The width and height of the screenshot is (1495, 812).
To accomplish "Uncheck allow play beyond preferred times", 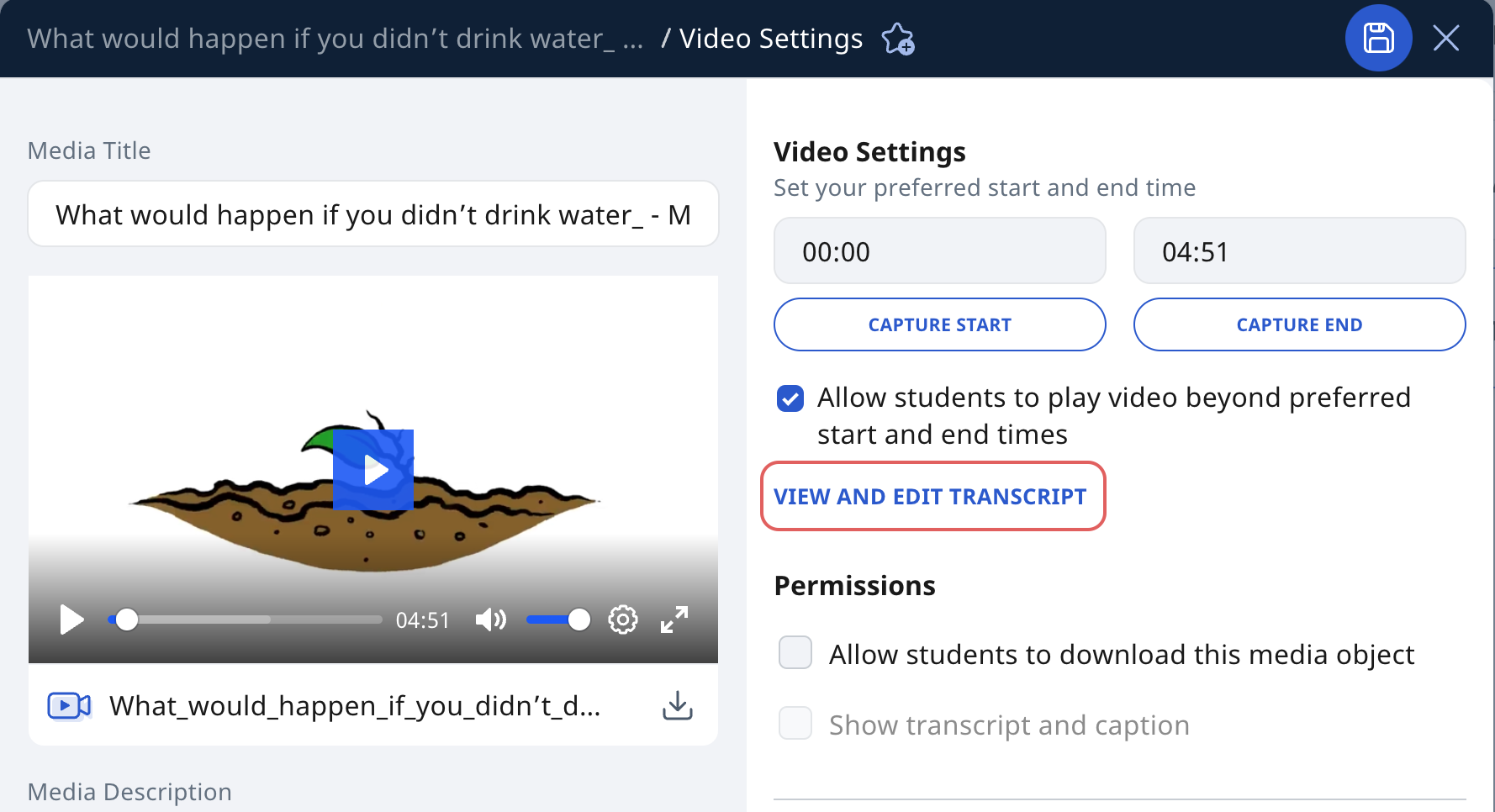I will (x=790, y=398).
